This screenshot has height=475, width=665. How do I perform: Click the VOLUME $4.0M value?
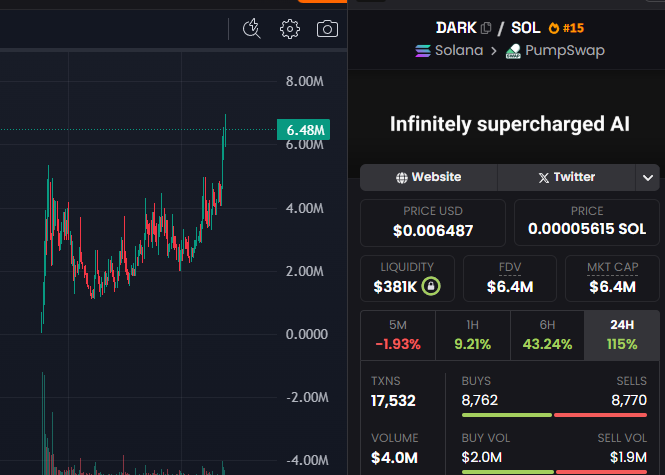click(x=394, y=458)
